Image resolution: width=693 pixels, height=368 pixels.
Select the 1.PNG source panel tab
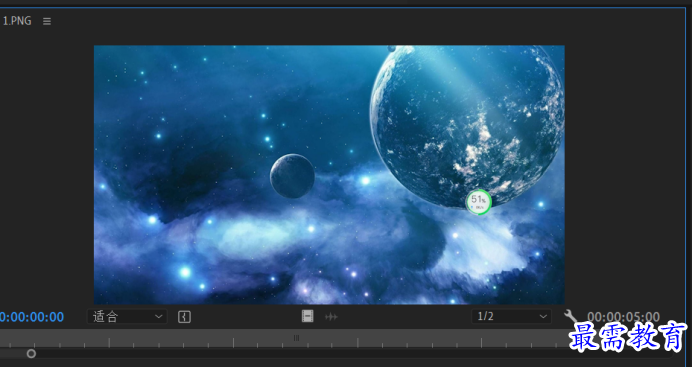pos(17,21)
